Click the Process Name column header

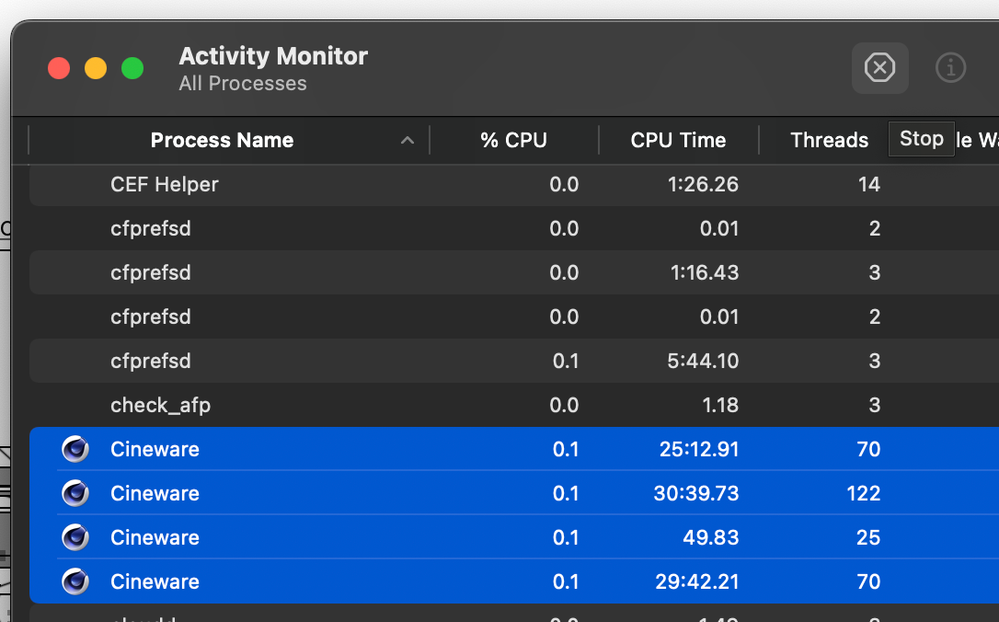[x=222, y=140]
